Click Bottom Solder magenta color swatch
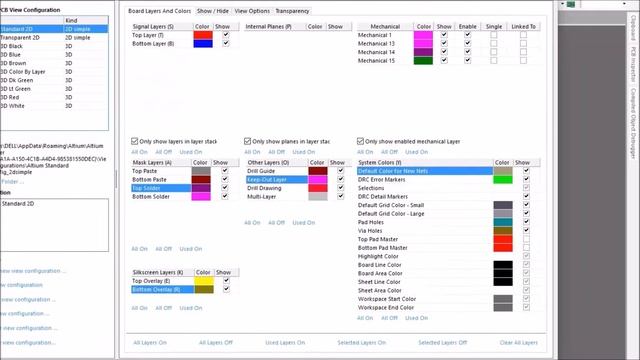This screenshot has height=360, width=640. pos(201,197)
